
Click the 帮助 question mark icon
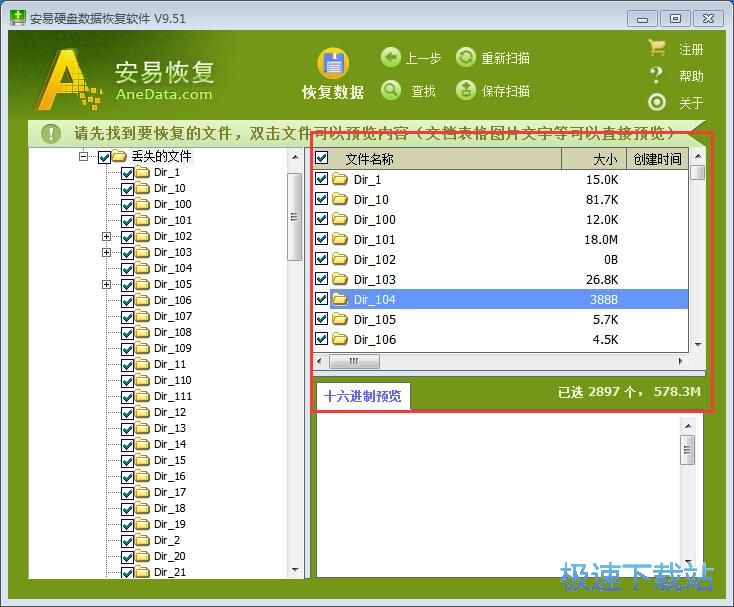point(657,75)
